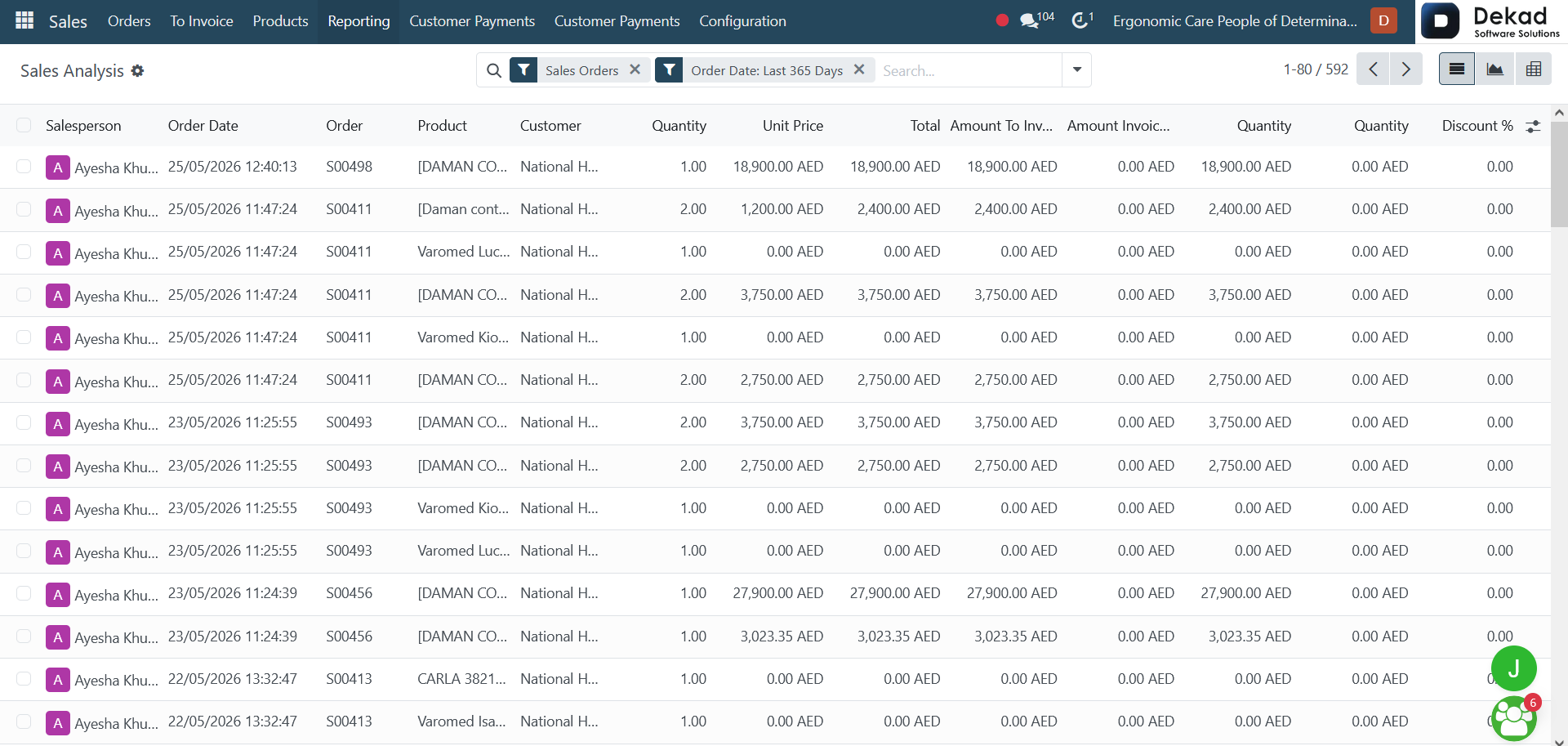Select the list view icon

point(1457,69)
